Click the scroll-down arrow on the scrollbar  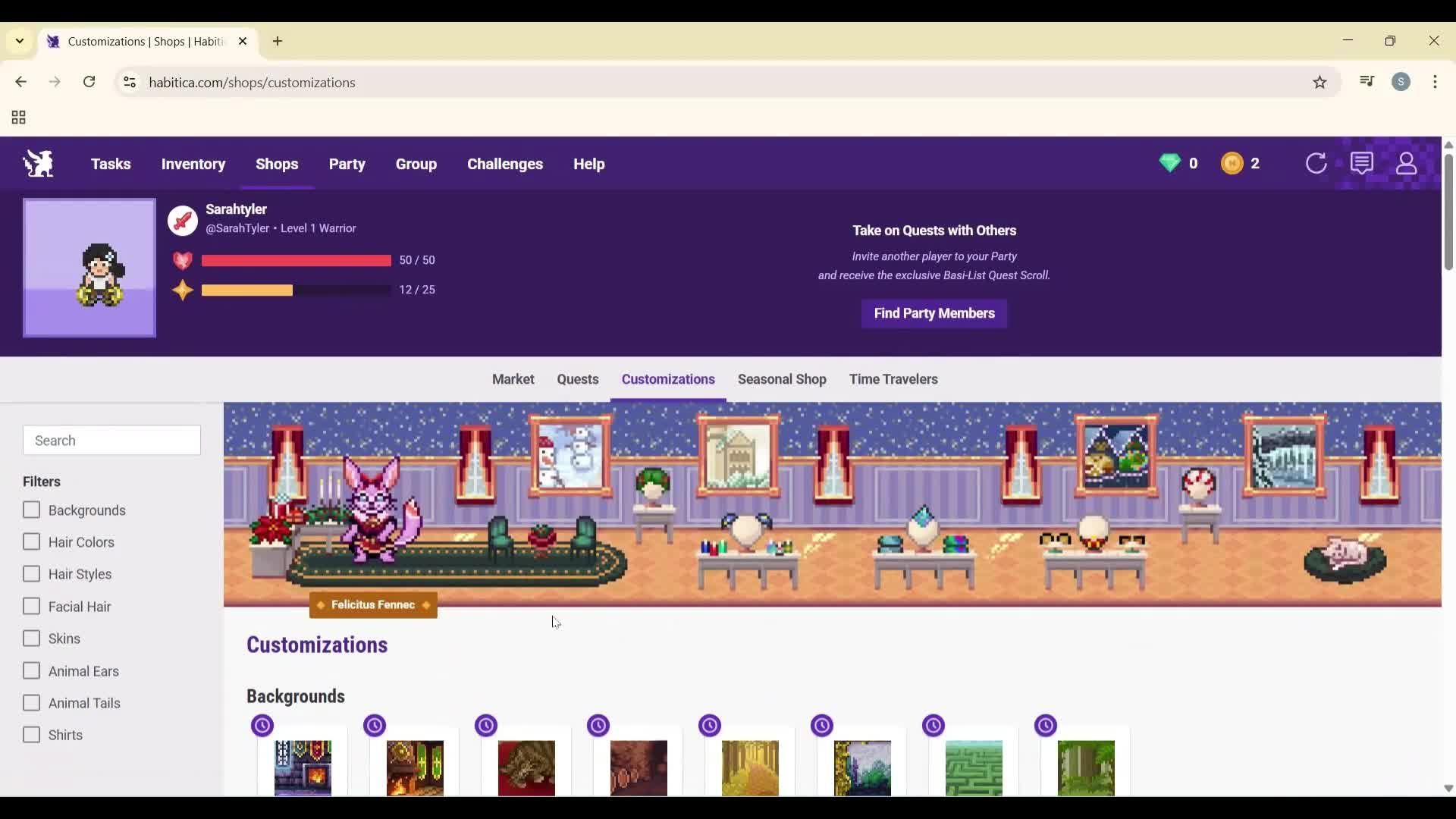(x=1448, y=789)
